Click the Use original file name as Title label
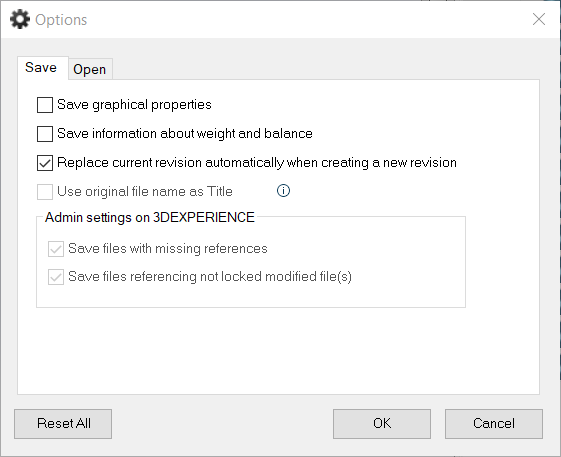 click(x=145, y=192)
